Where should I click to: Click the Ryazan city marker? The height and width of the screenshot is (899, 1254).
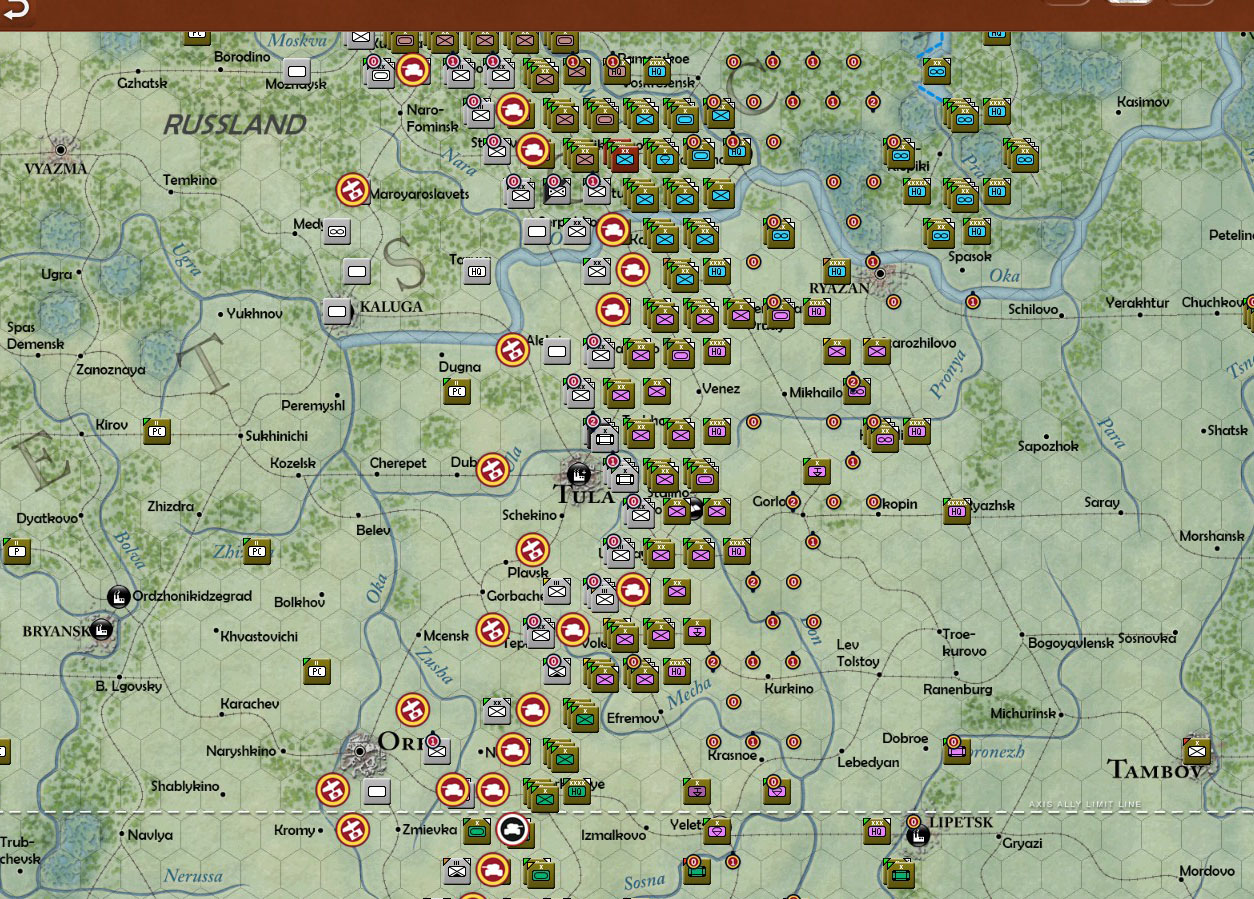(x=882, y=272)
